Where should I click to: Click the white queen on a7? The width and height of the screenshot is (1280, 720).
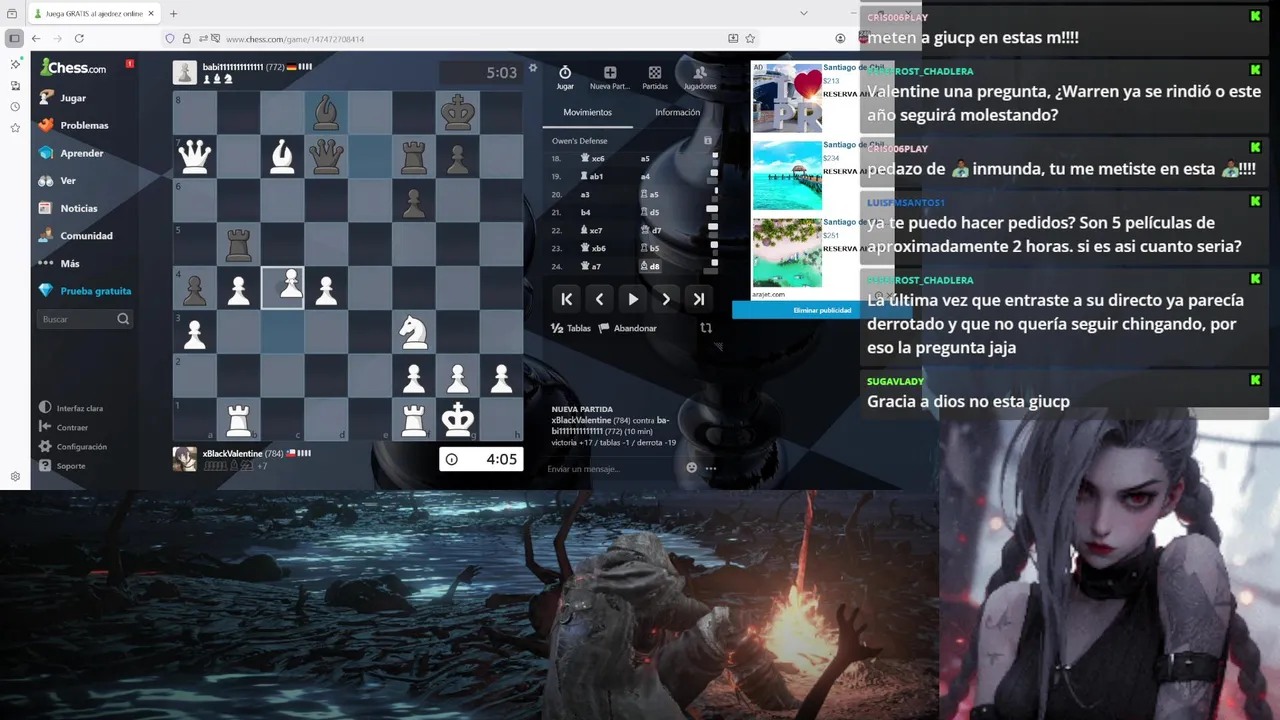coord(194,158)
